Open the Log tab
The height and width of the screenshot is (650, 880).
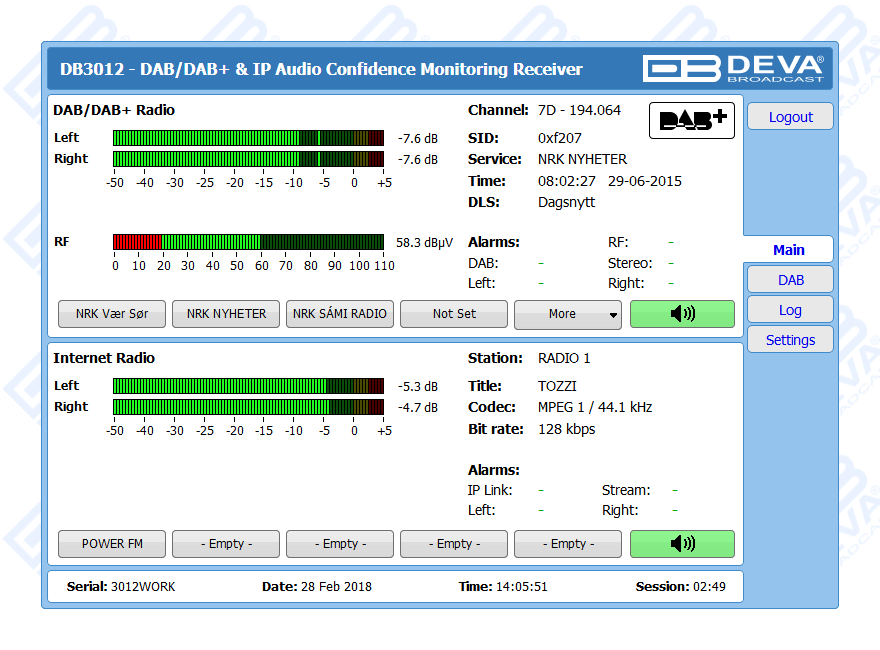tap(790, 310)
